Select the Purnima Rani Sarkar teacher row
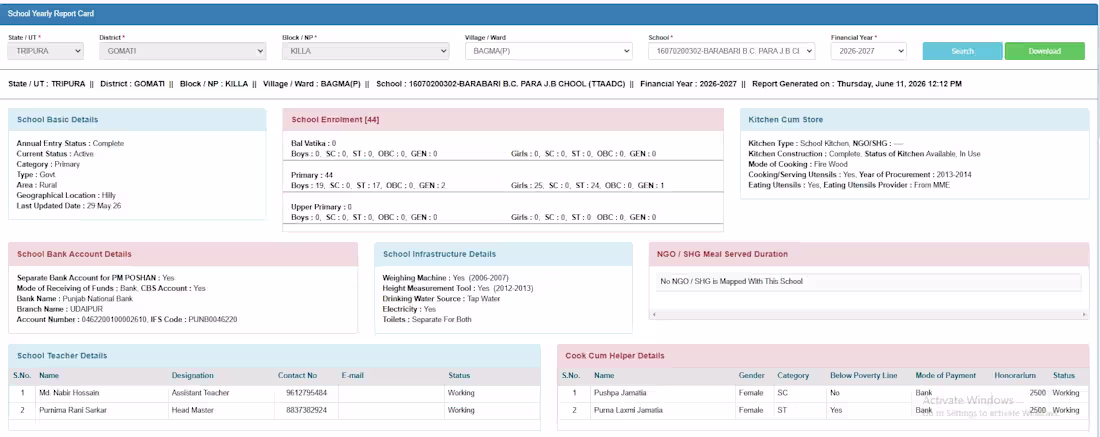 [274, 410]
